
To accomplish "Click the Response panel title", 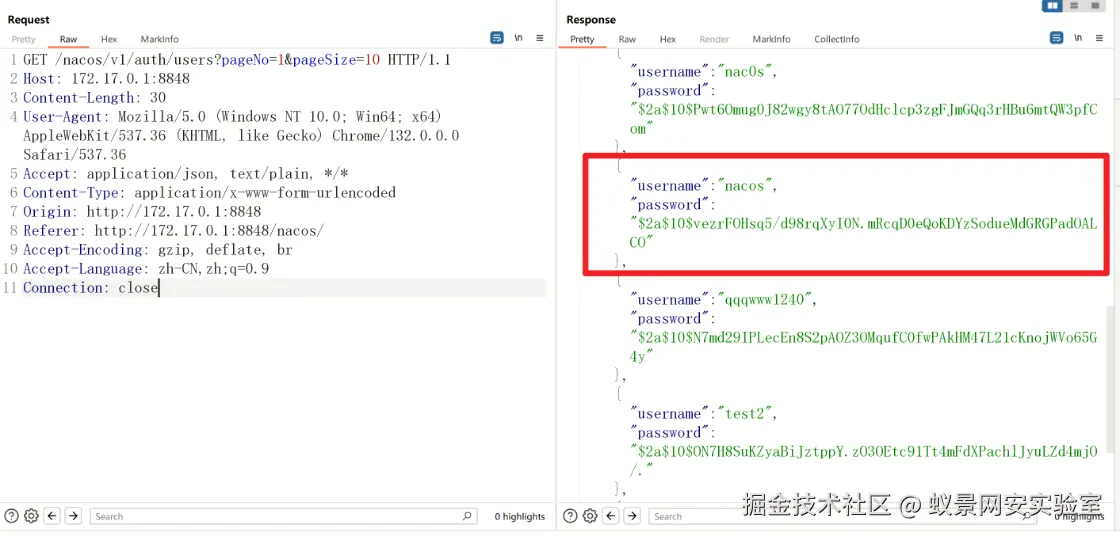I will (591, 20).
